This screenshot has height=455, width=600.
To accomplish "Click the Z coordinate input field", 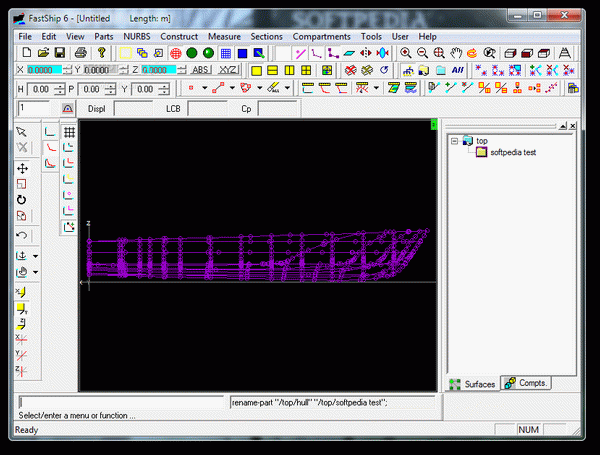I will click(158, 70).
